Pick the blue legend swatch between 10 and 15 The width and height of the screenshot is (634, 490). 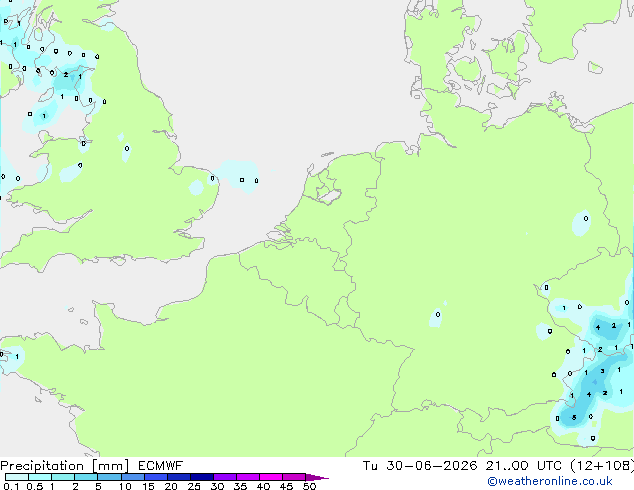[x=133, y=477]
